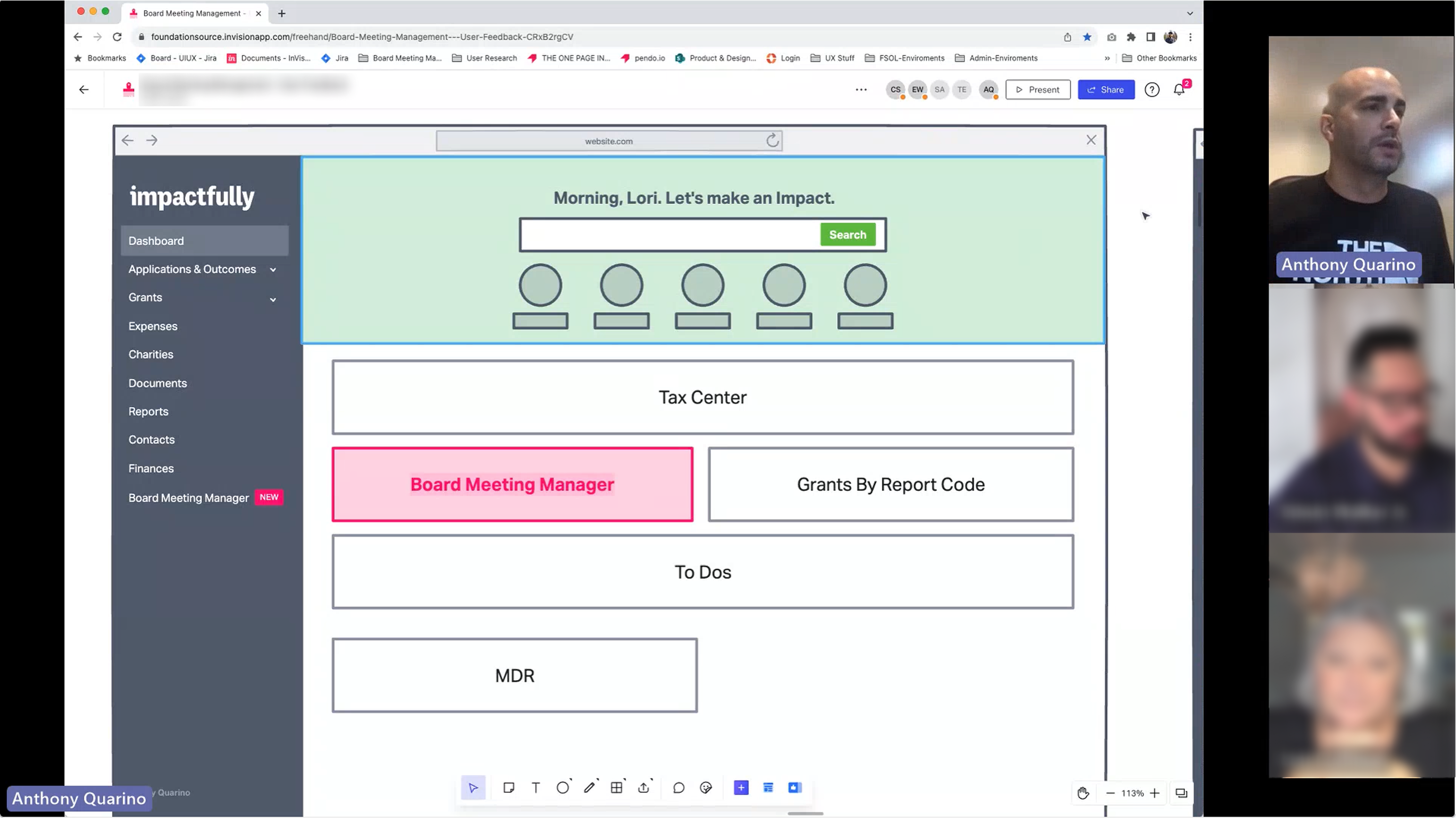This screenshot has width=1456, height=818.
Task: Open Board Meeting Manager sidebar item
Action: pos(188,498)
